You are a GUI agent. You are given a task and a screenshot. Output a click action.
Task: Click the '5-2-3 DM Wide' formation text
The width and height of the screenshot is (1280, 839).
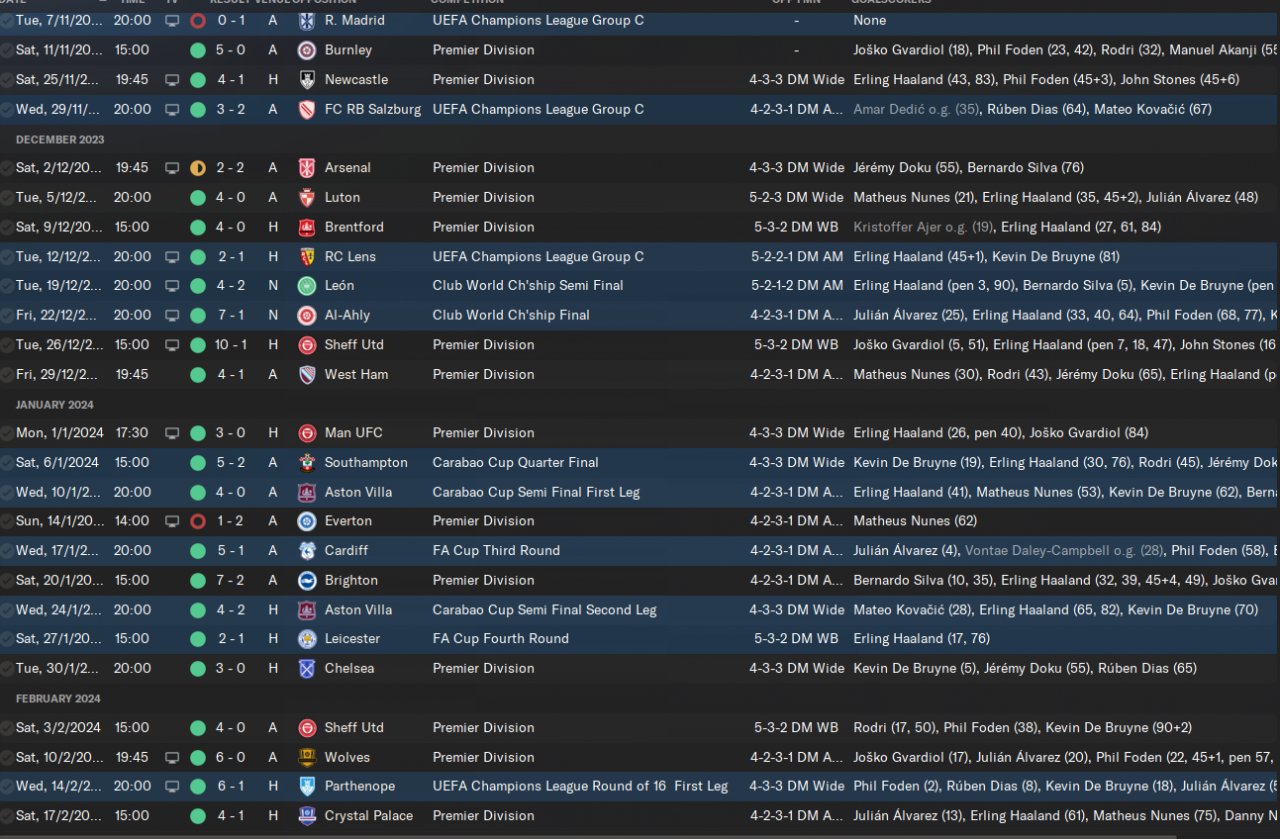click(797, 198)
